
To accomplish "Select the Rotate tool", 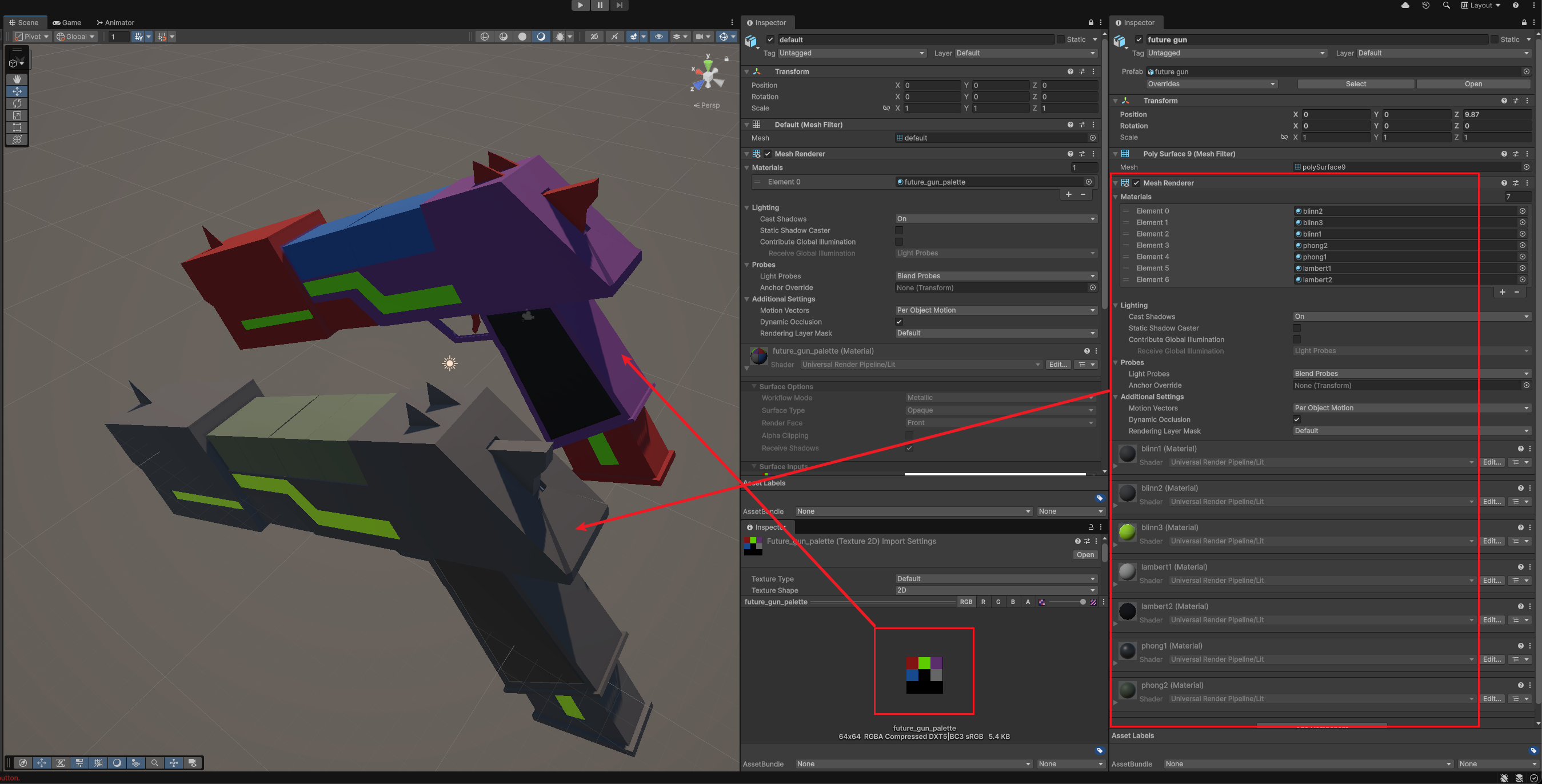I will tap(17, 103).
